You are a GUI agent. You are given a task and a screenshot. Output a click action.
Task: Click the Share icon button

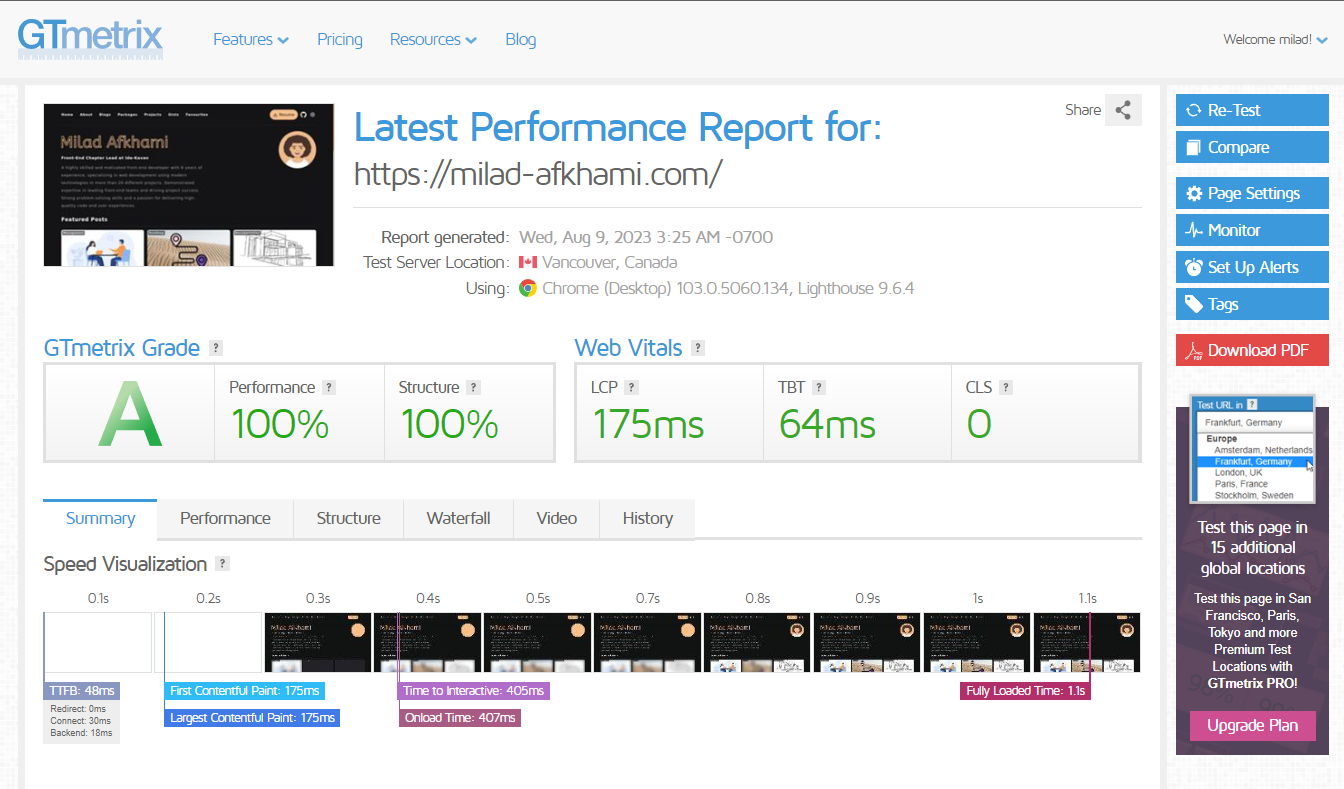1123,110
